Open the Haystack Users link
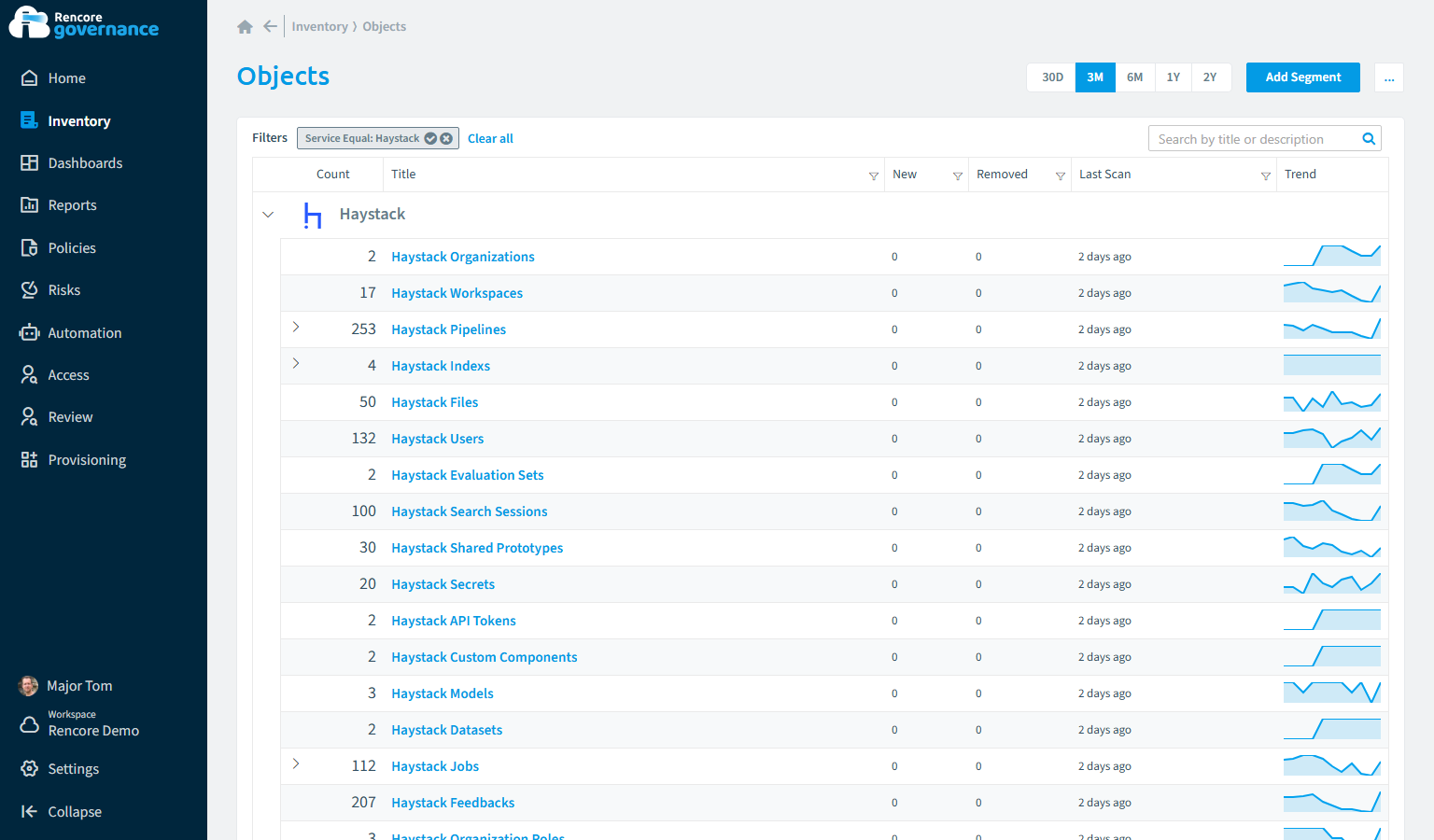Viewport: 1434px width, 840px height. click(438, 439)
